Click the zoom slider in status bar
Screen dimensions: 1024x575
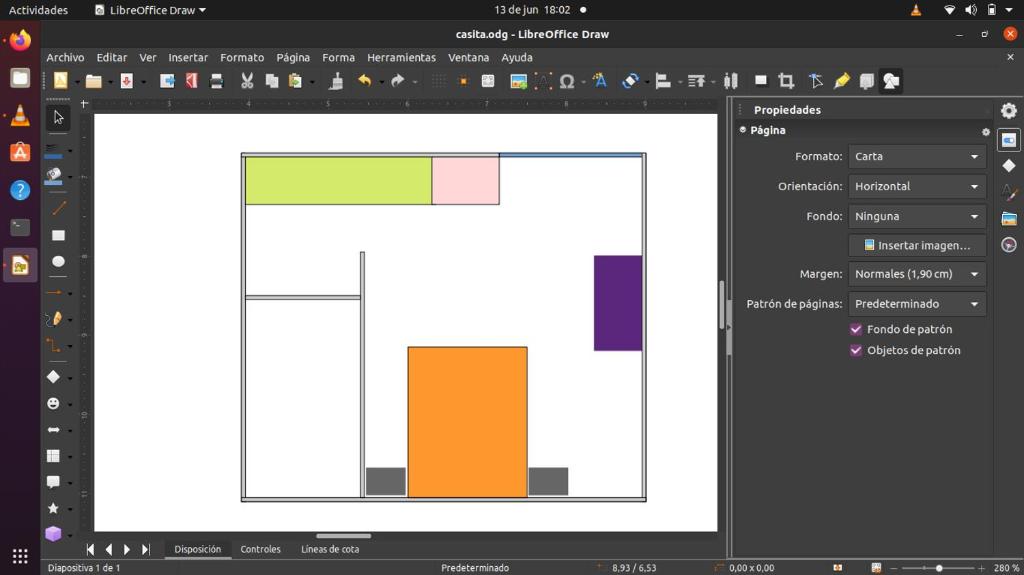[938, 568]
